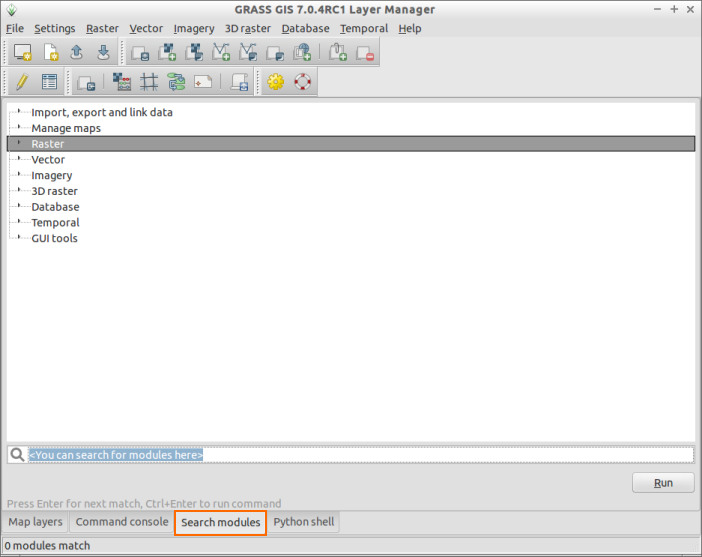
Task: Open the 3D raster menu
Action: pyautogui.click(x=248, y=29)
